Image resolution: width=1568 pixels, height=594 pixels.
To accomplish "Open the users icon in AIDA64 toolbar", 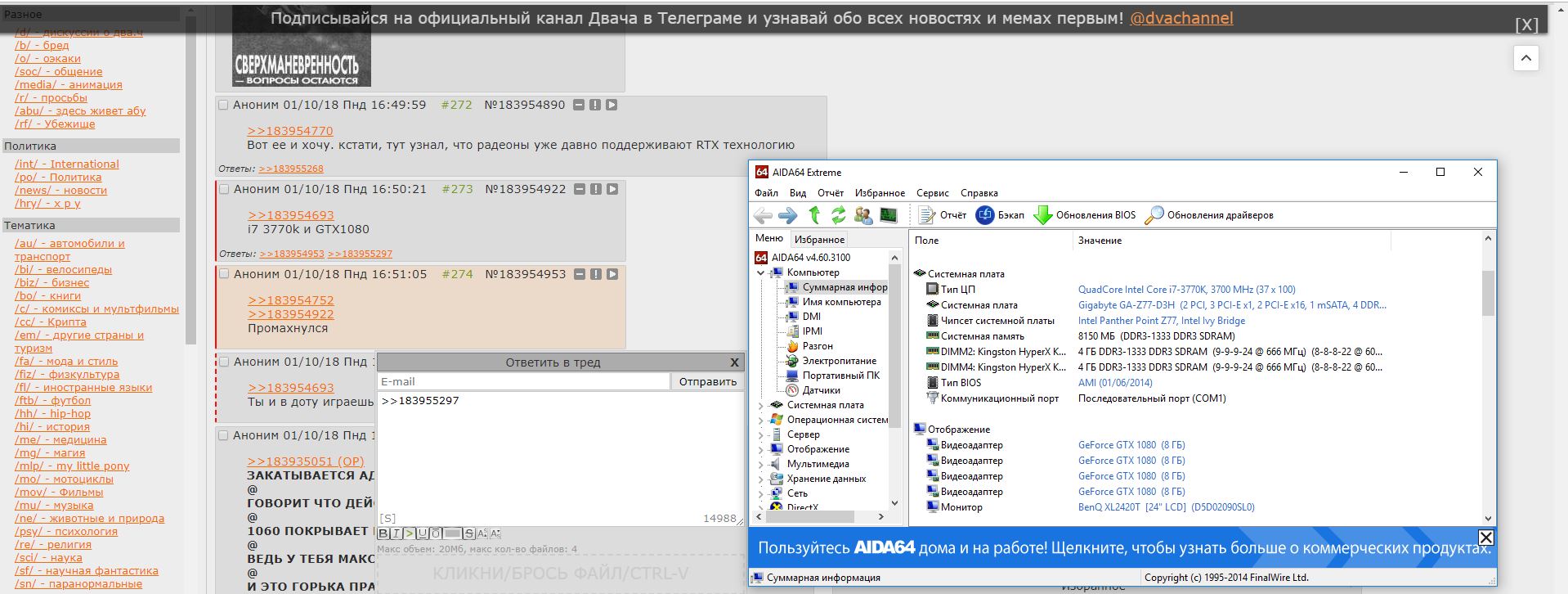I will 863,215.
